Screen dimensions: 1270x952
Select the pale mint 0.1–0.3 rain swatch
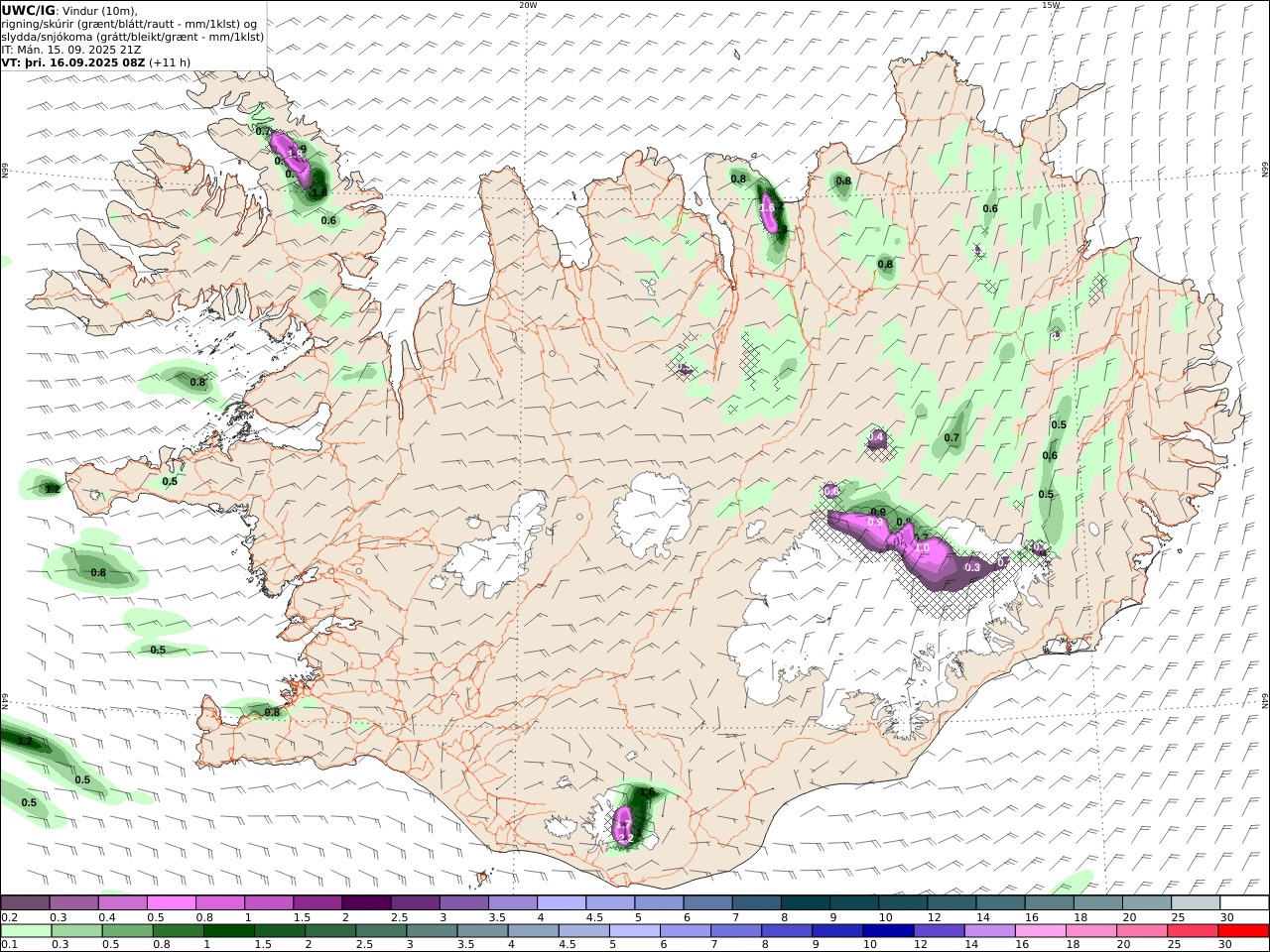[26, 930]
